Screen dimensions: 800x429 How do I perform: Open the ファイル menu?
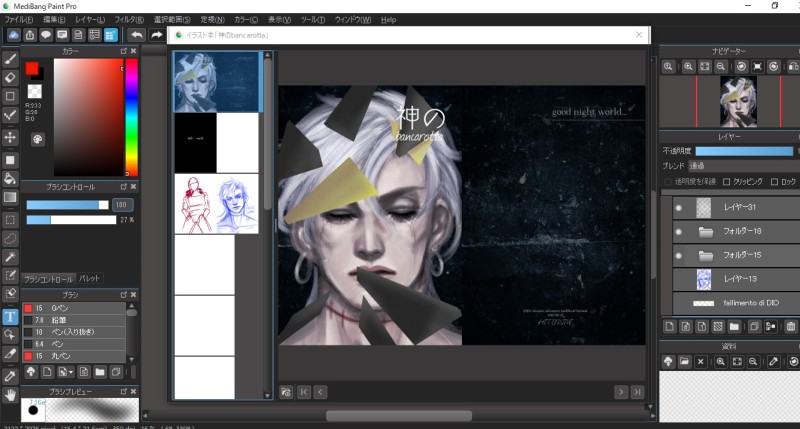point(19,19)
